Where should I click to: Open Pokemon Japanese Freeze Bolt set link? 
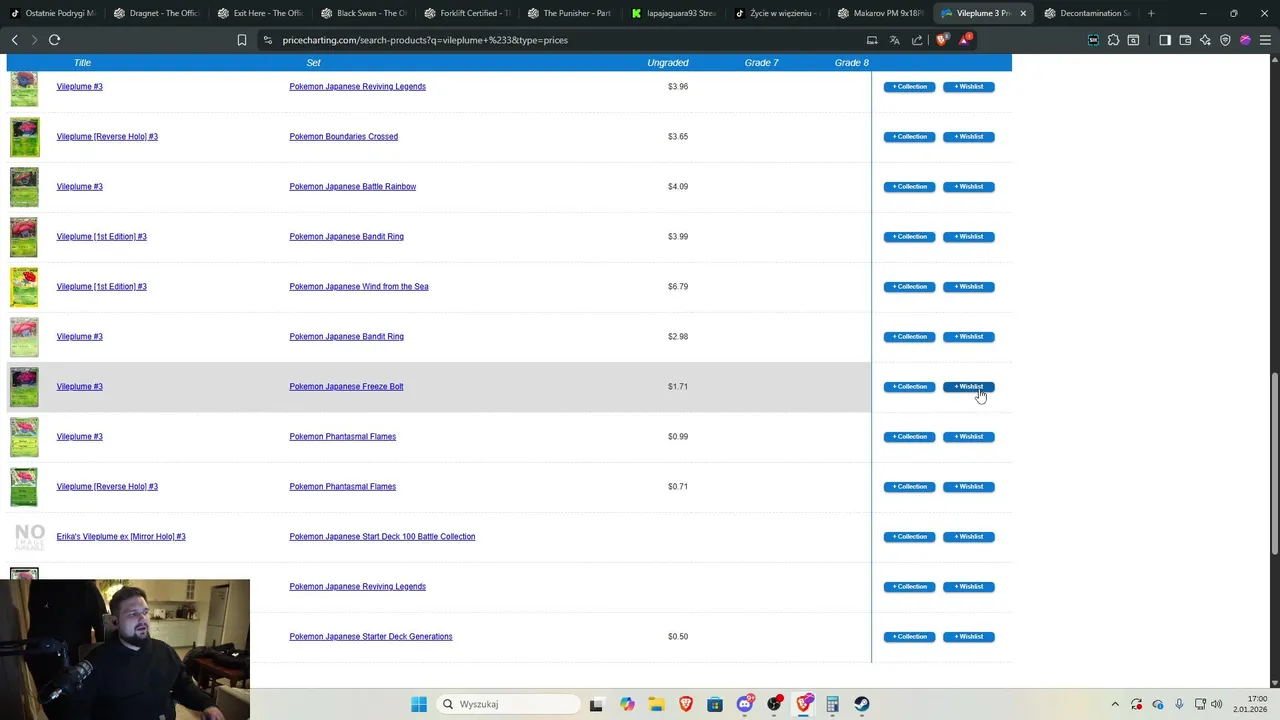click(x=346, y=387)
